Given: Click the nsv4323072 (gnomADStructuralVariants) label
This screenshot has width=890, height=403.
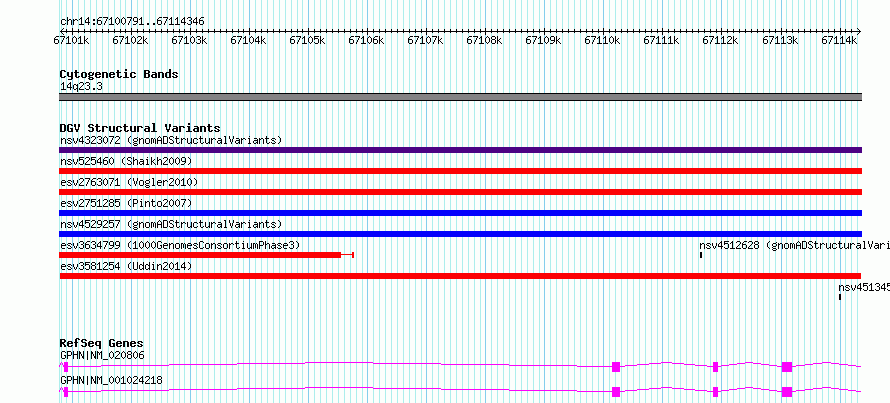Looking at the screenshot, I should pos(171,140).
